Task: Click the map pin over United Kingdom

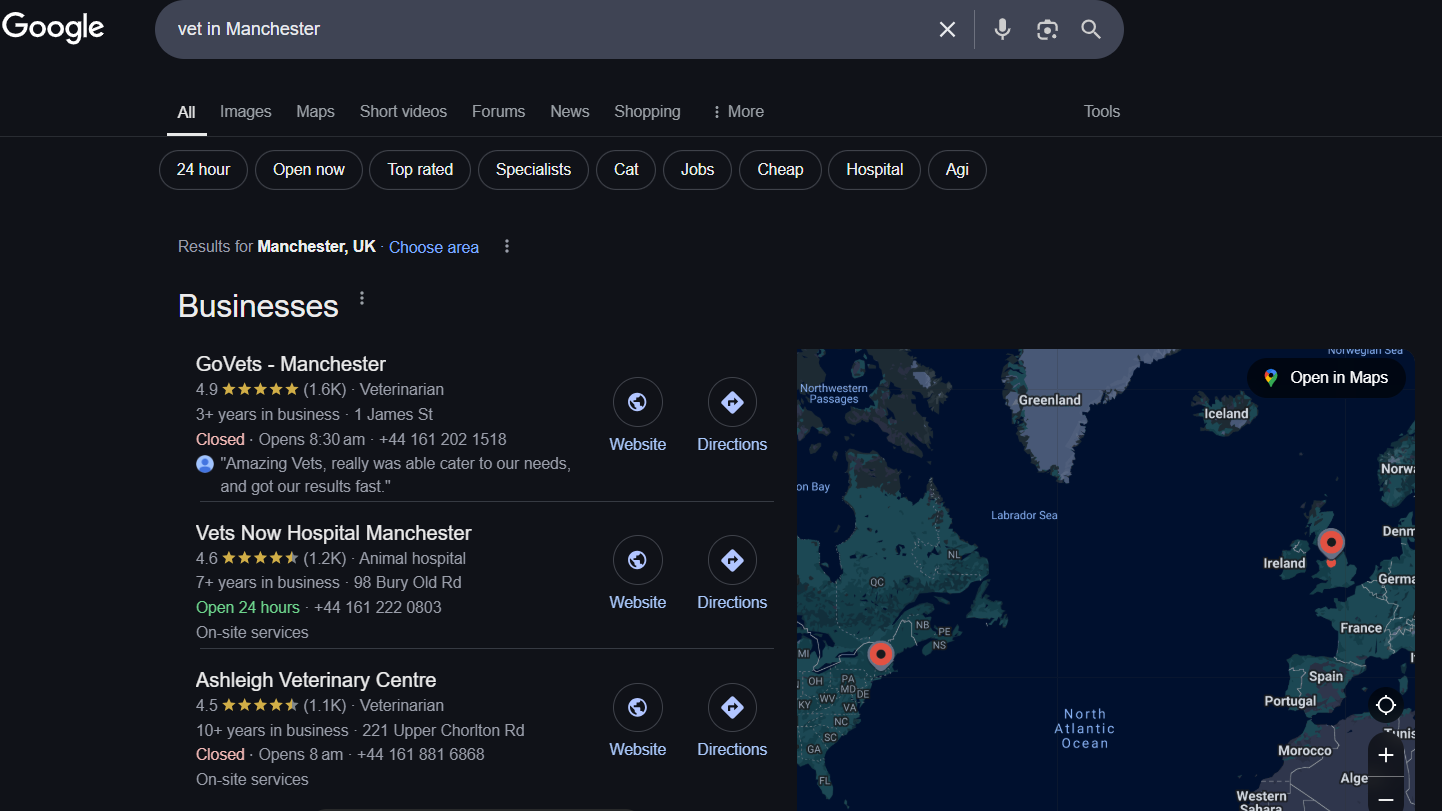Action: point(1331,546)
